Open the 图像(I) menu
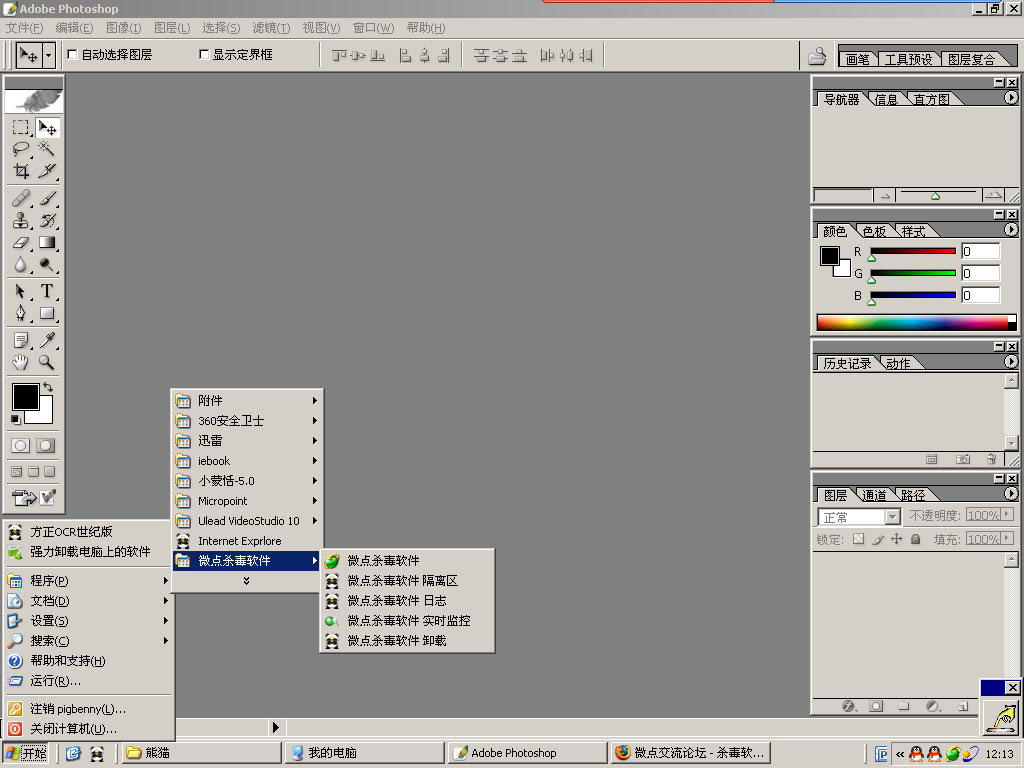Screen dimensions: 1024x768 tap(123, 27)
